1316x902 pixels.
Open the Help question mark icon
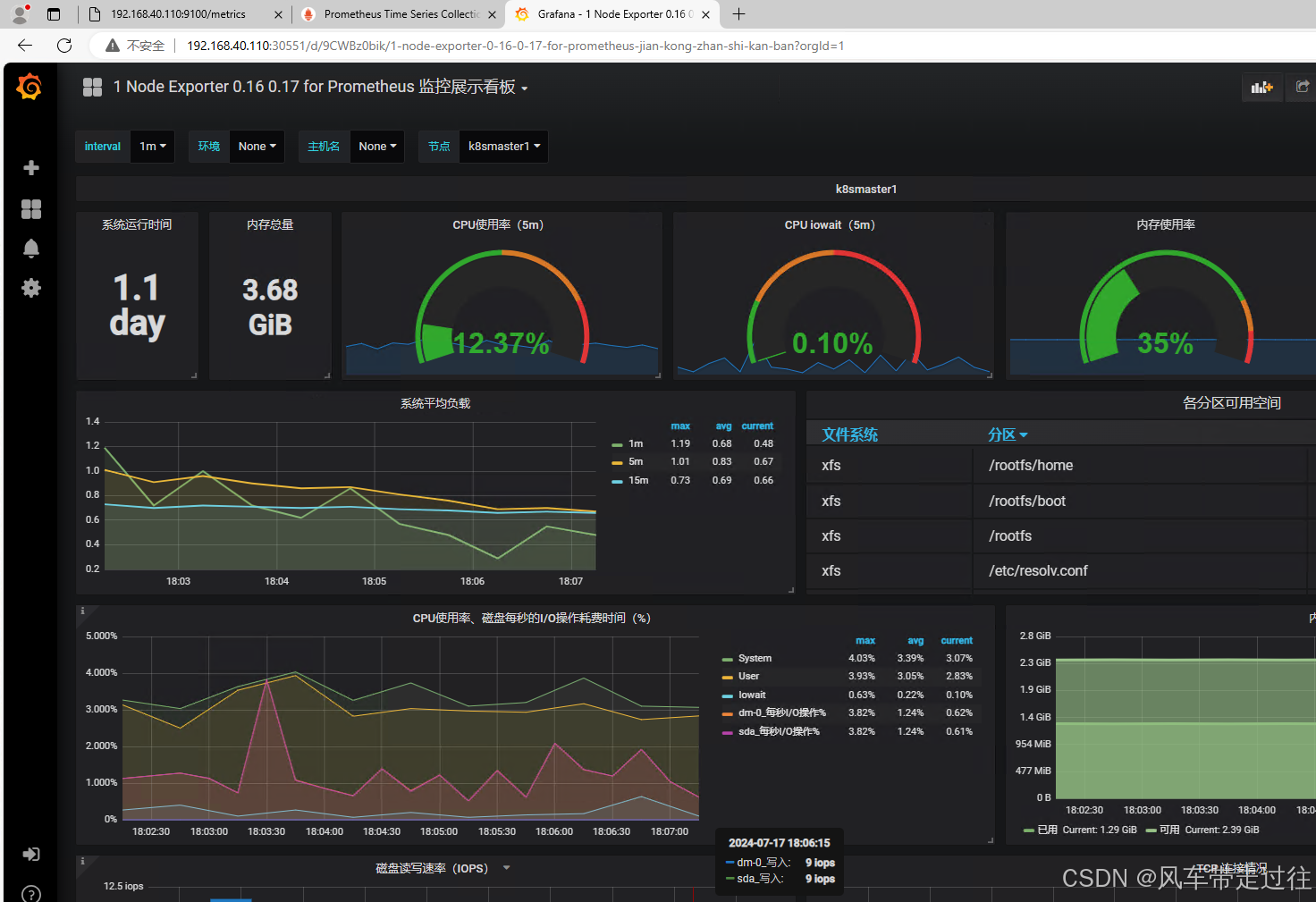[x=31, y=893]
